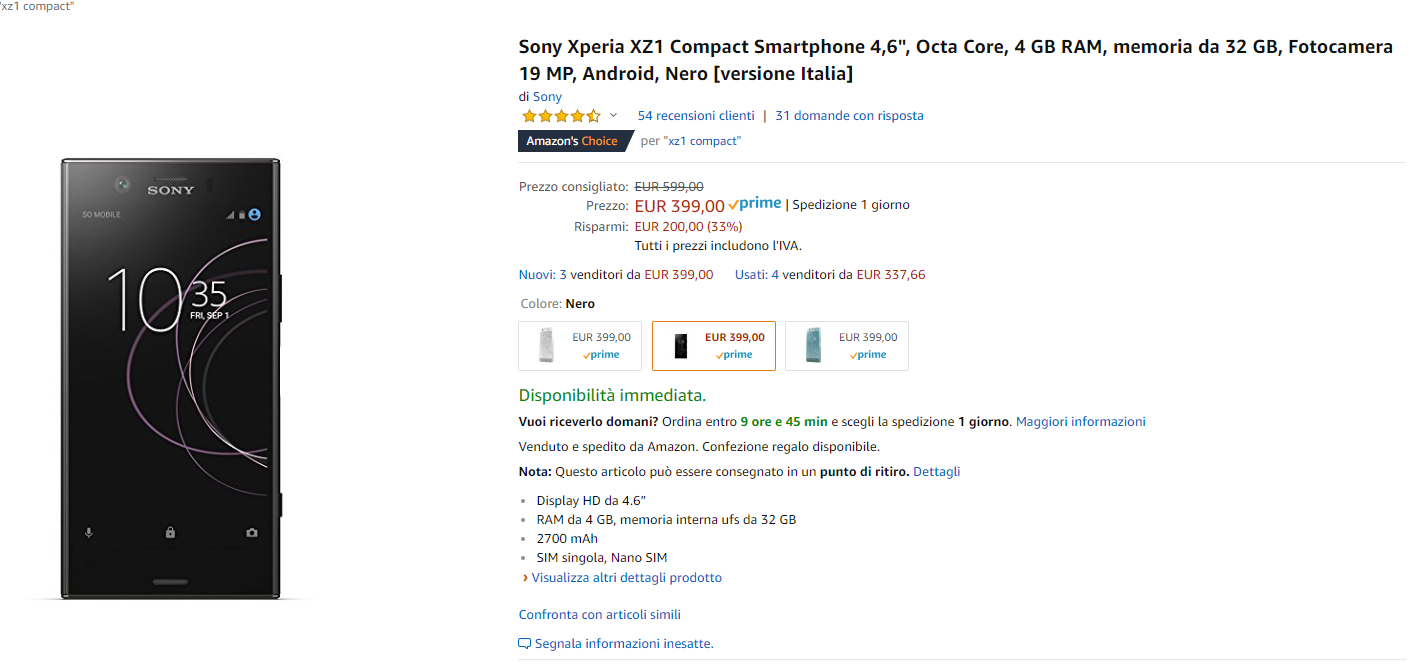The image size is (1419, 666).
Task: Select the black color variant swatch
Action: pos(713,346)
